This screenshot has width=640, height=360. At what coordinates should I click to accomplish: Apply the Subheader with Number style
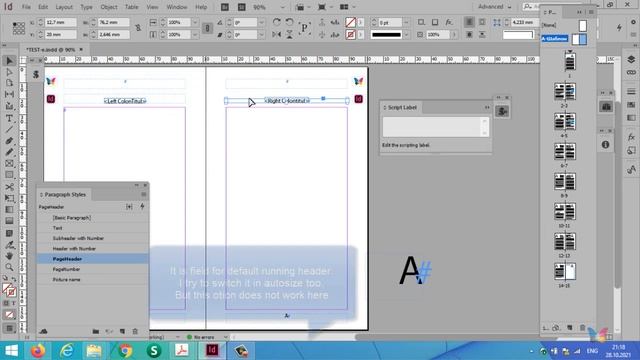(x=93, y=238)
